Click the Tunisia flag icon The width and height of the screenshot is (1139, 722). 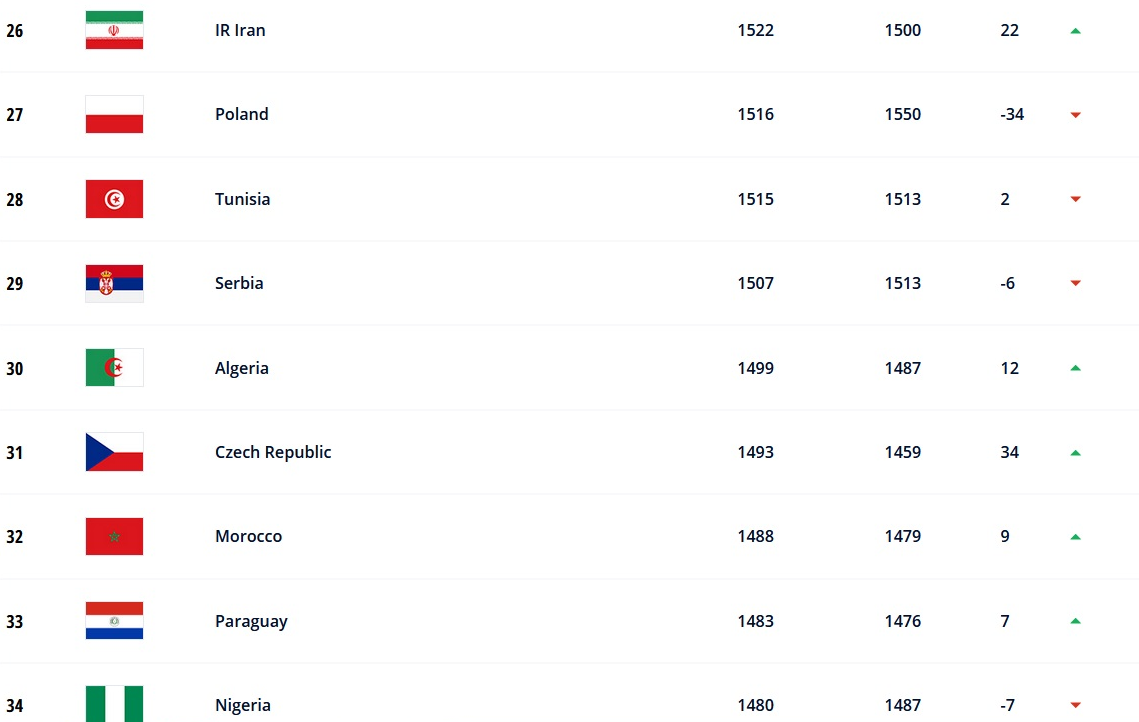114,199
